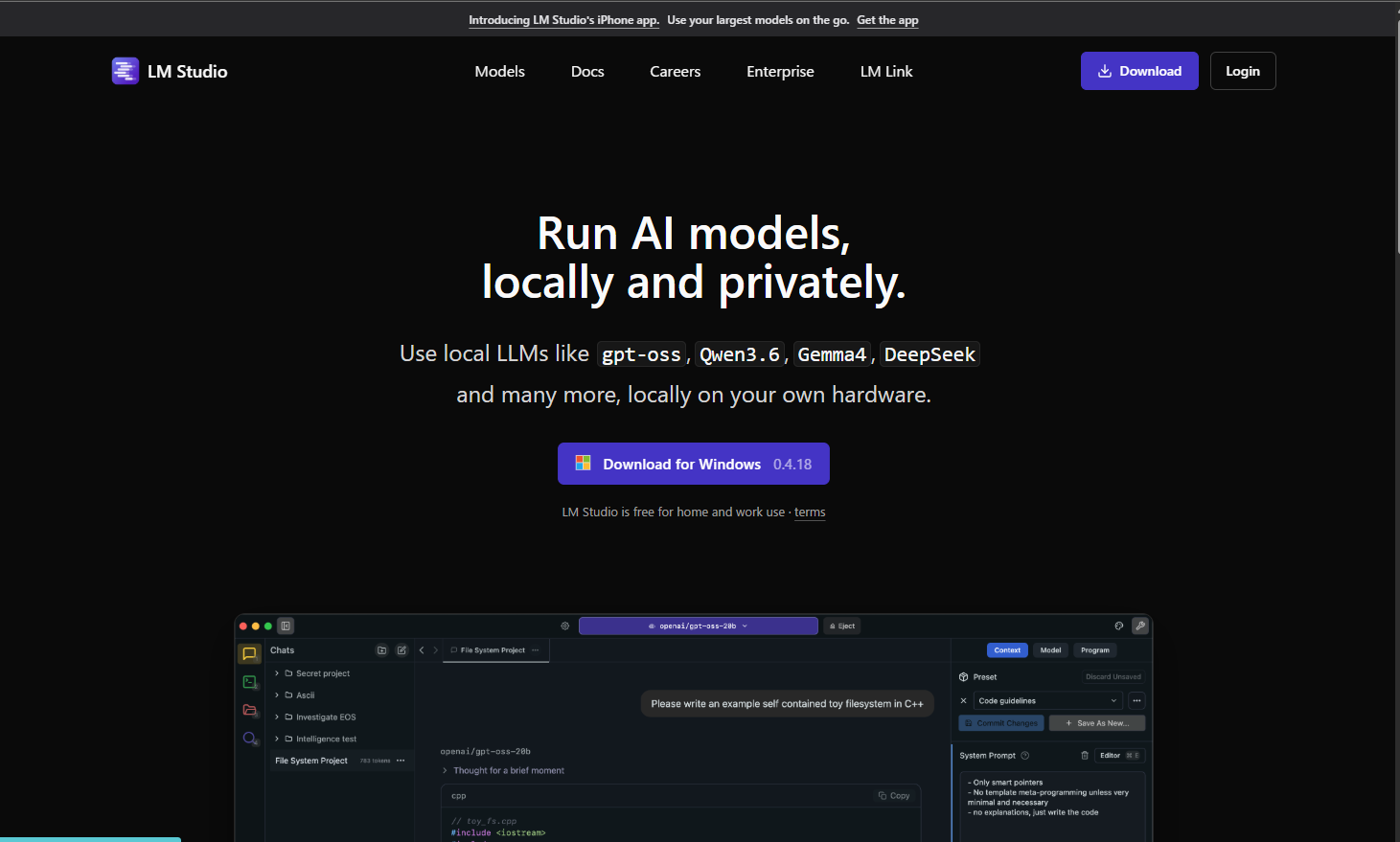Click Download for Windows button
The width and height of the screenshot is (1400, 842).
pos(694,464)
